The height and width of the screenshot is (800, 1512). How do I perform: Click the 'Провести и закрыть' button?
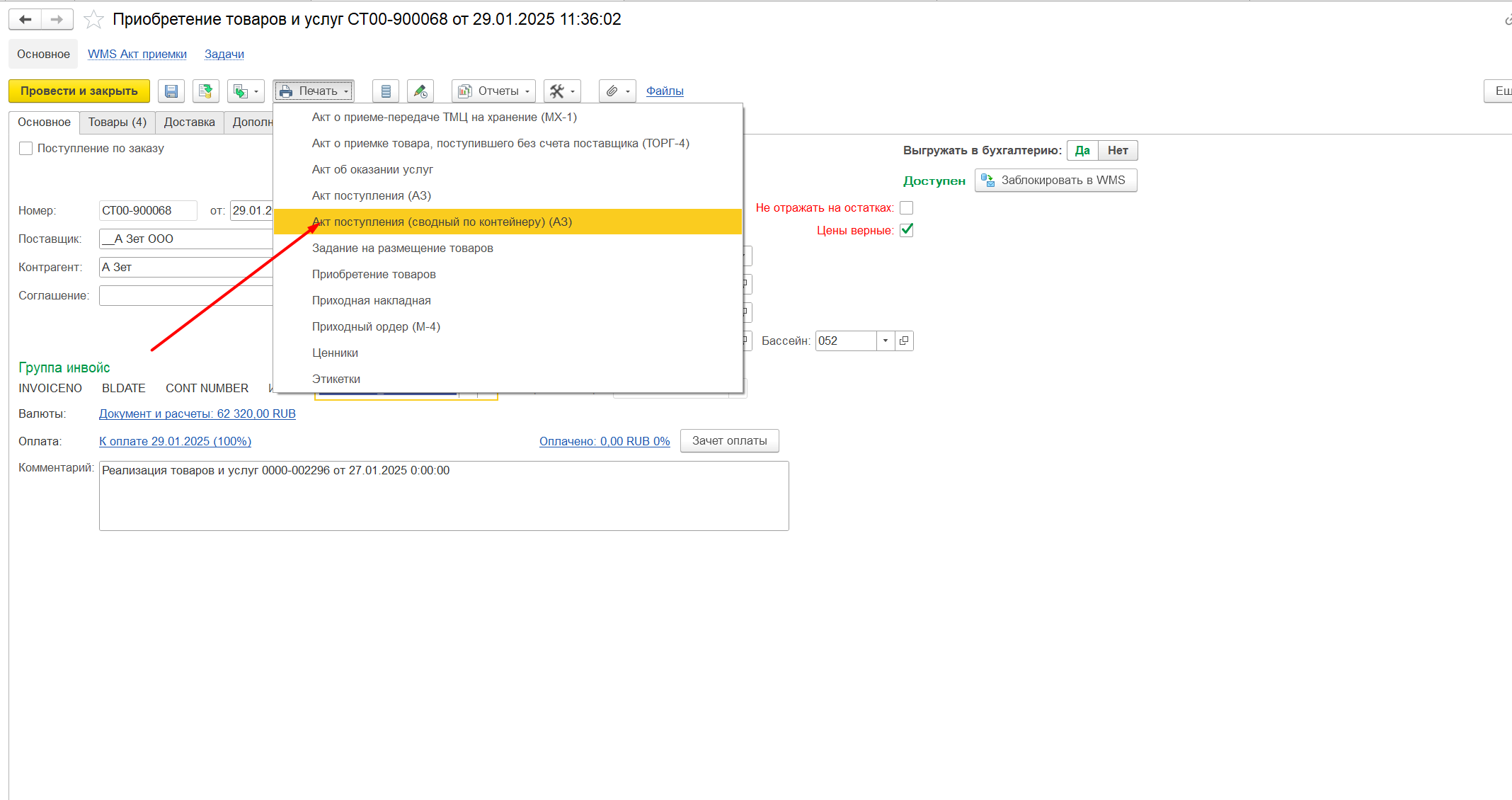[x=79, y=91]
